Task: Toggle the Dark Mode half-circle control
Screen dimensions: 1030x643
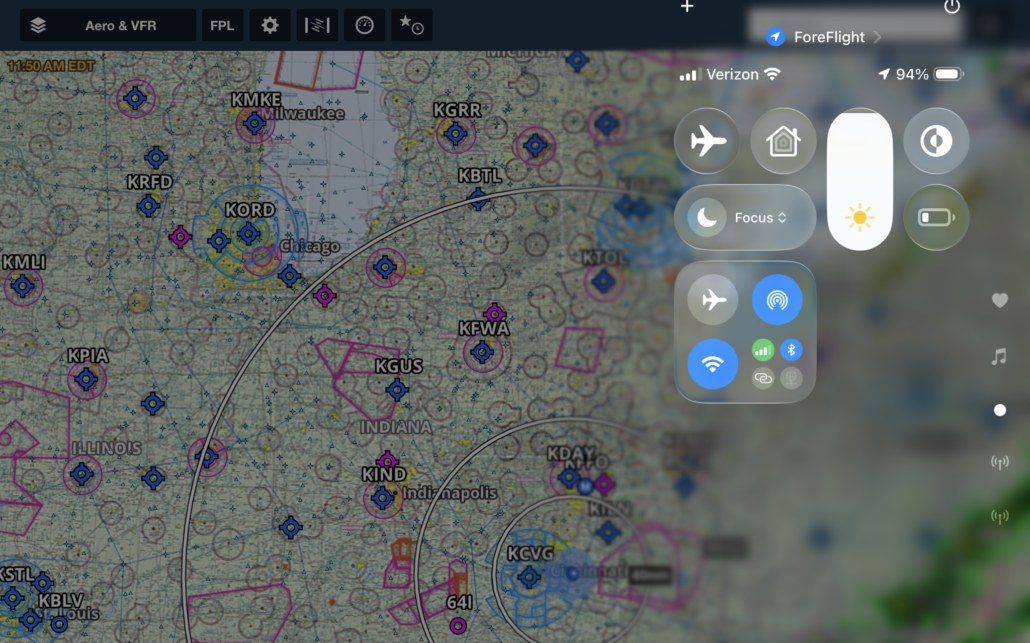Action: click(936, 141)
